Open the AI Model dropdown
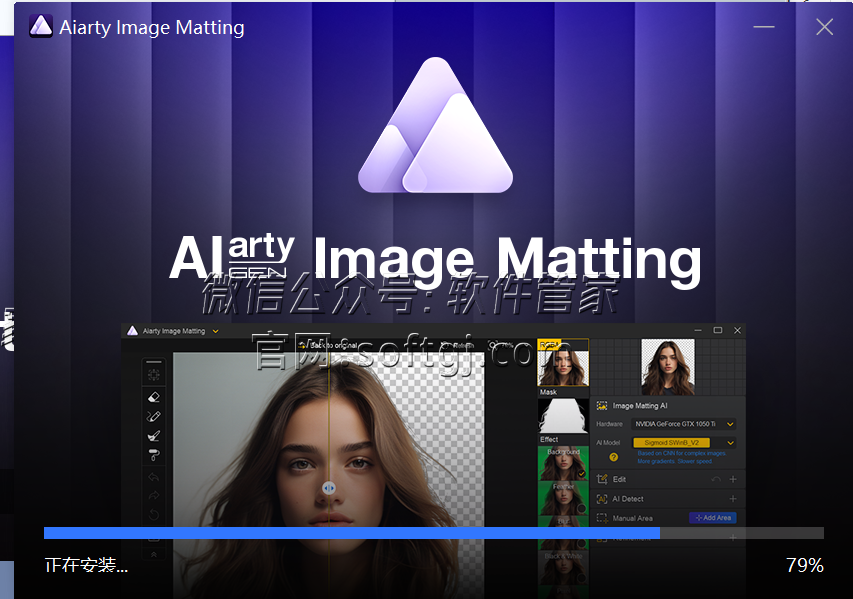 pos(730,442)
